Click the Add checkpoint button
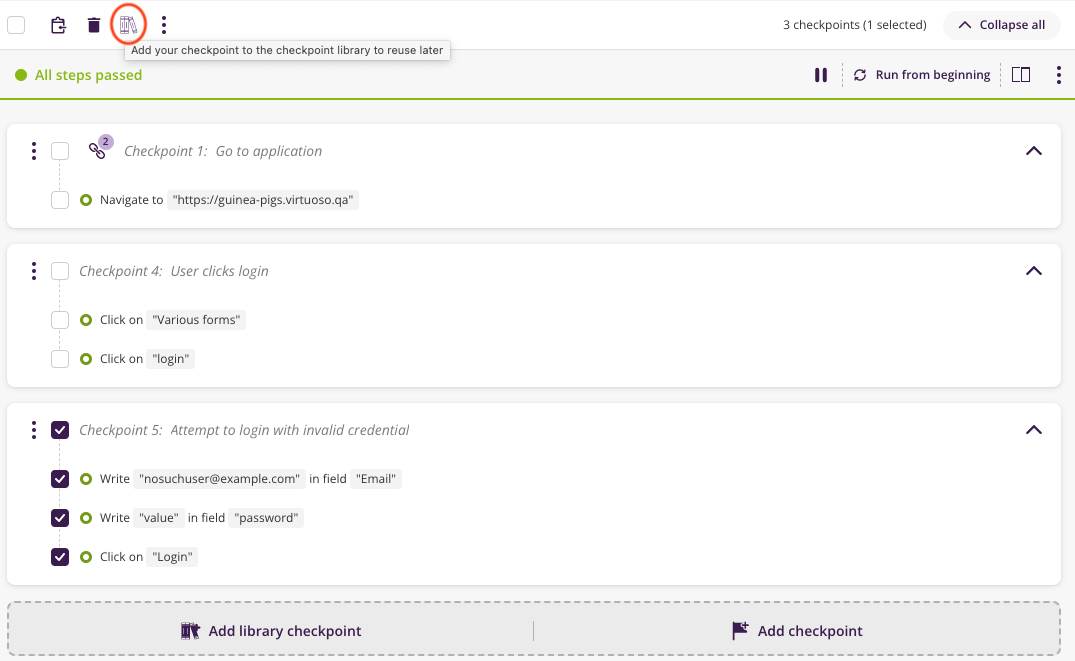The image size is (1075, 661). coord(797,631)
